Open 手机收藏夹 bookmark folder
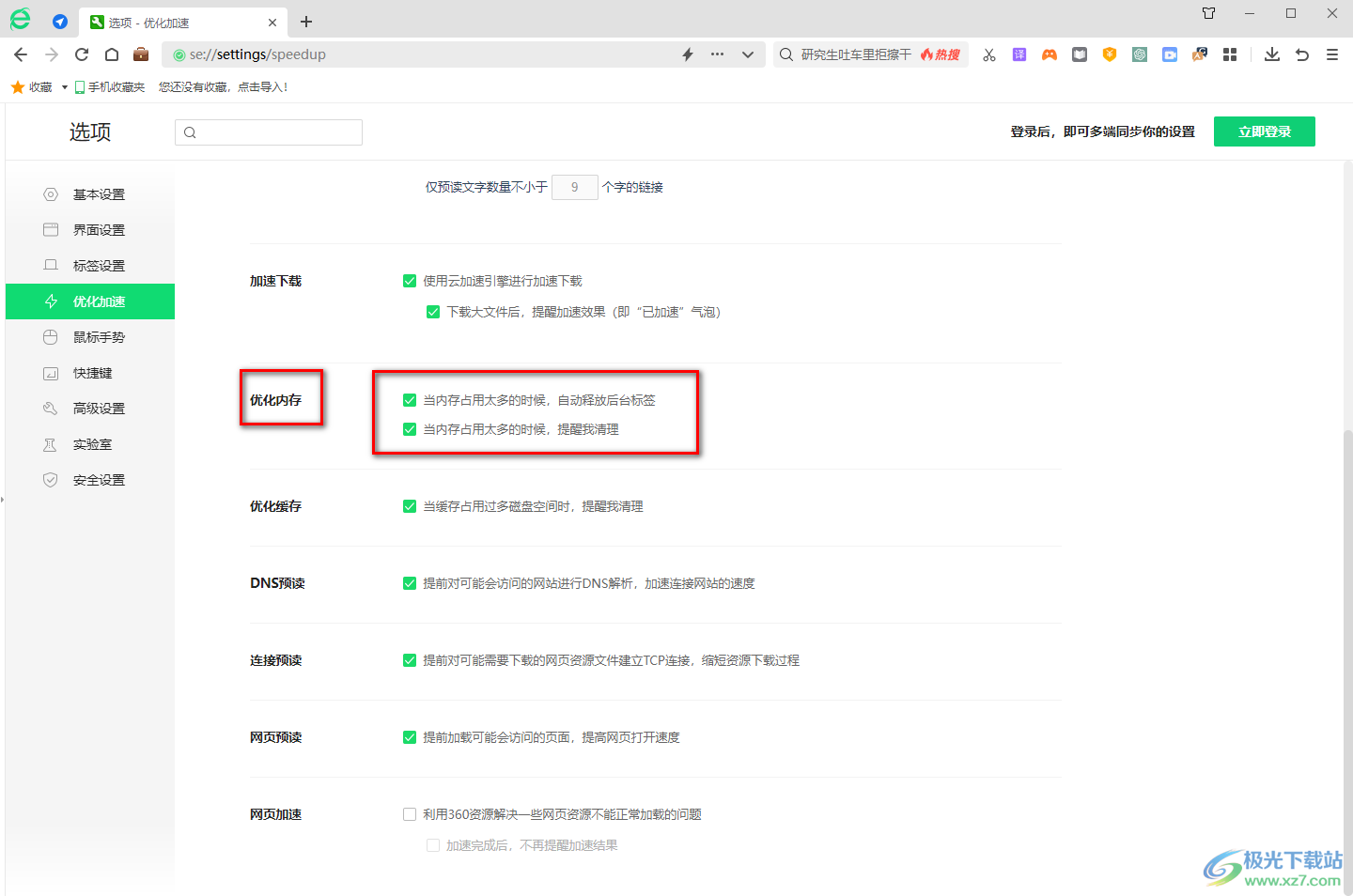Image resolution: width=1353 pixels, height=896 pixels. pos(110,87)
